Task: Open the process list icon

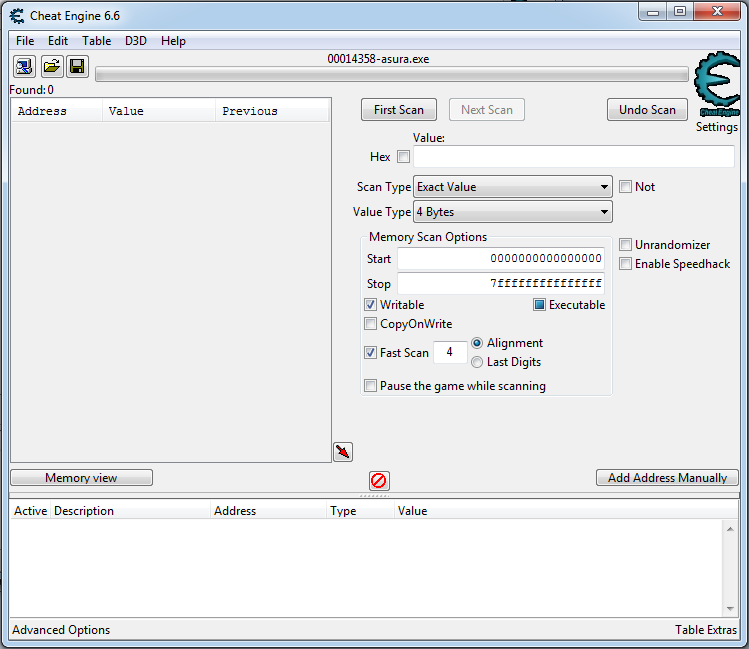Action: 24,66
